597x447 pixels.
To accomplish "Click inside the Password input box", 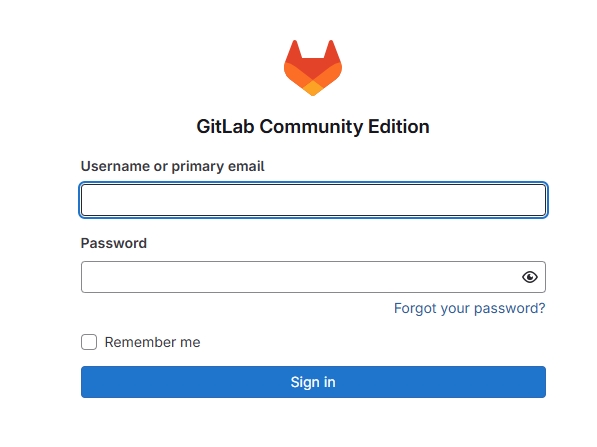I will 301,277.
